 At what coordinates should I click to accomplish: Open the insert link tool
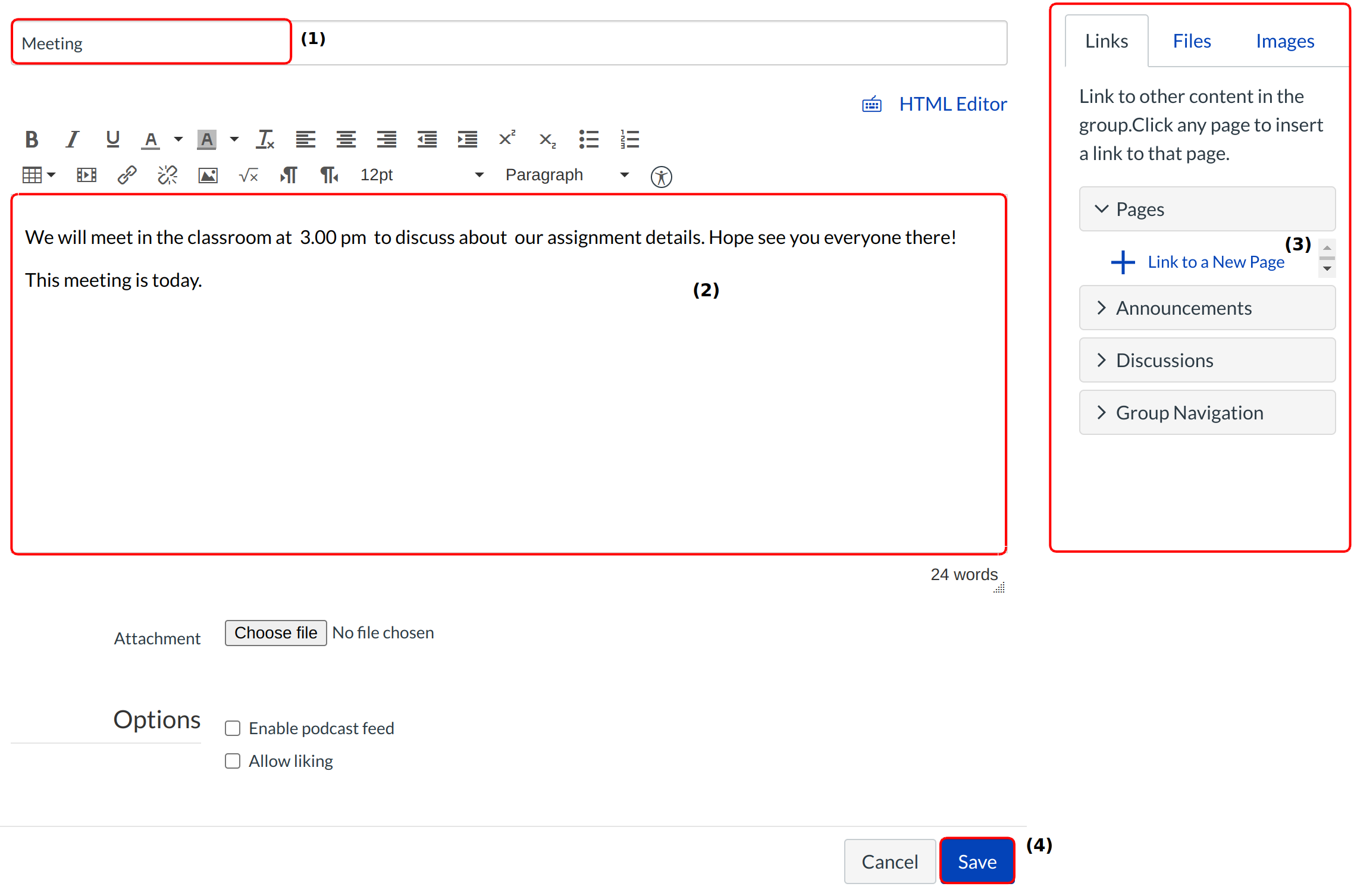[x=127, y=175]
